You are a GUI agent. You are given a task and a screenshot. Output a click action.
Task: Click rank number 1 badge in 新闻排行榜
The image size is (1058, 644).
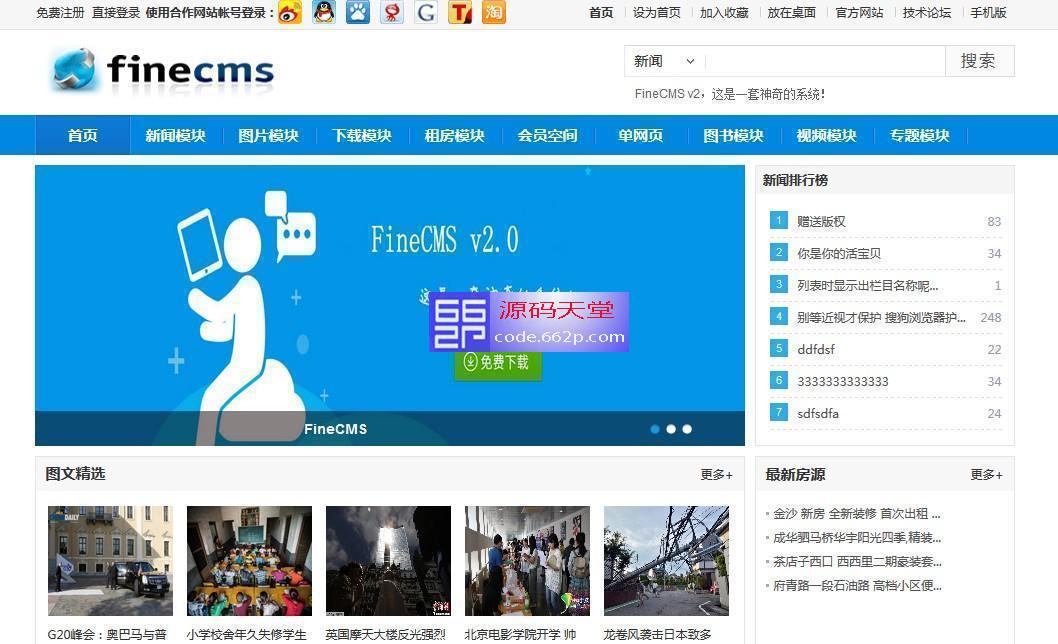[x=779, y=220]
